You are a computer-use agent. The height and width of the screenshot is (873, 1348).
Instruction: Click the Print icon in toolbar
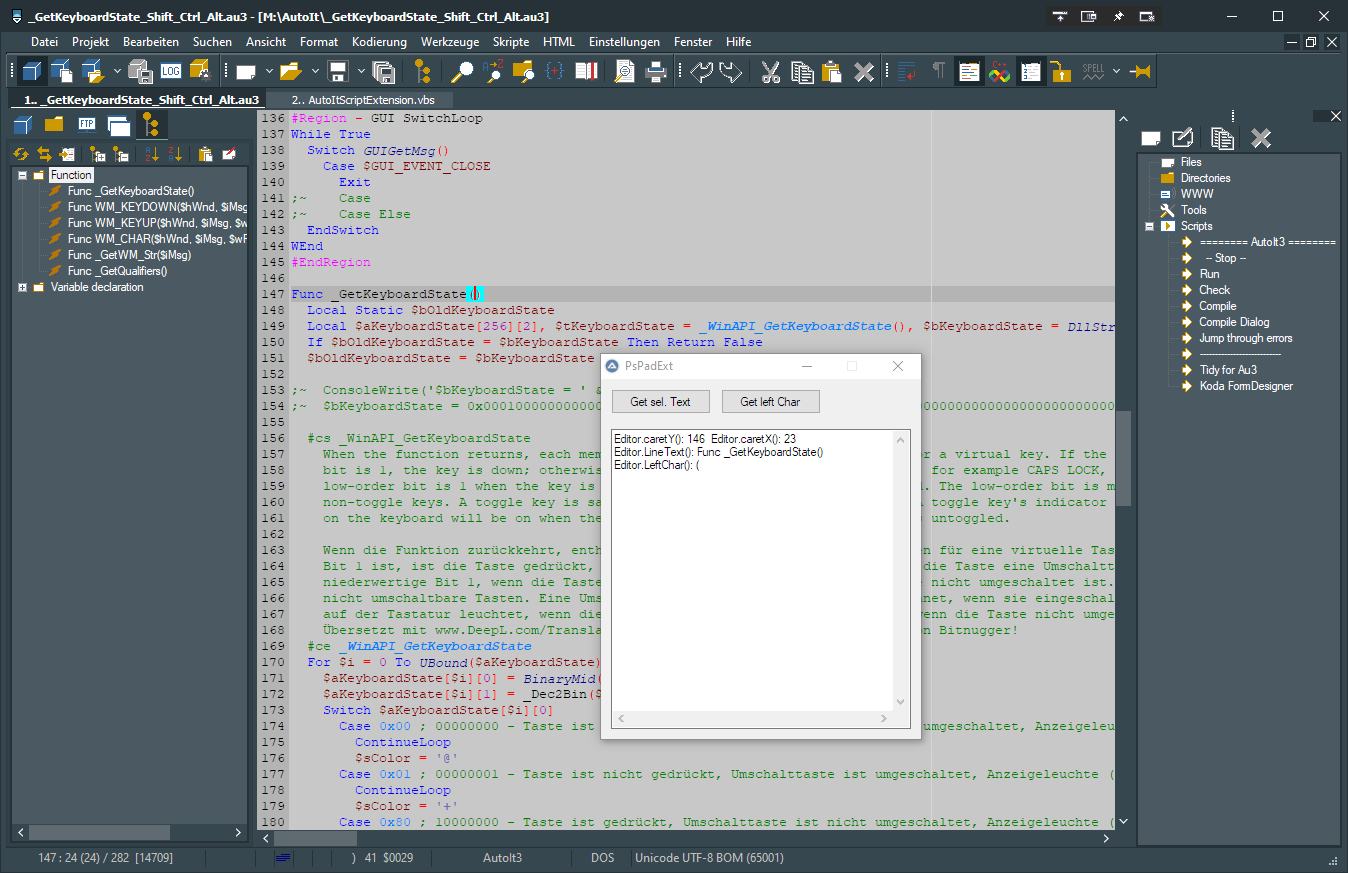[656, 71]
